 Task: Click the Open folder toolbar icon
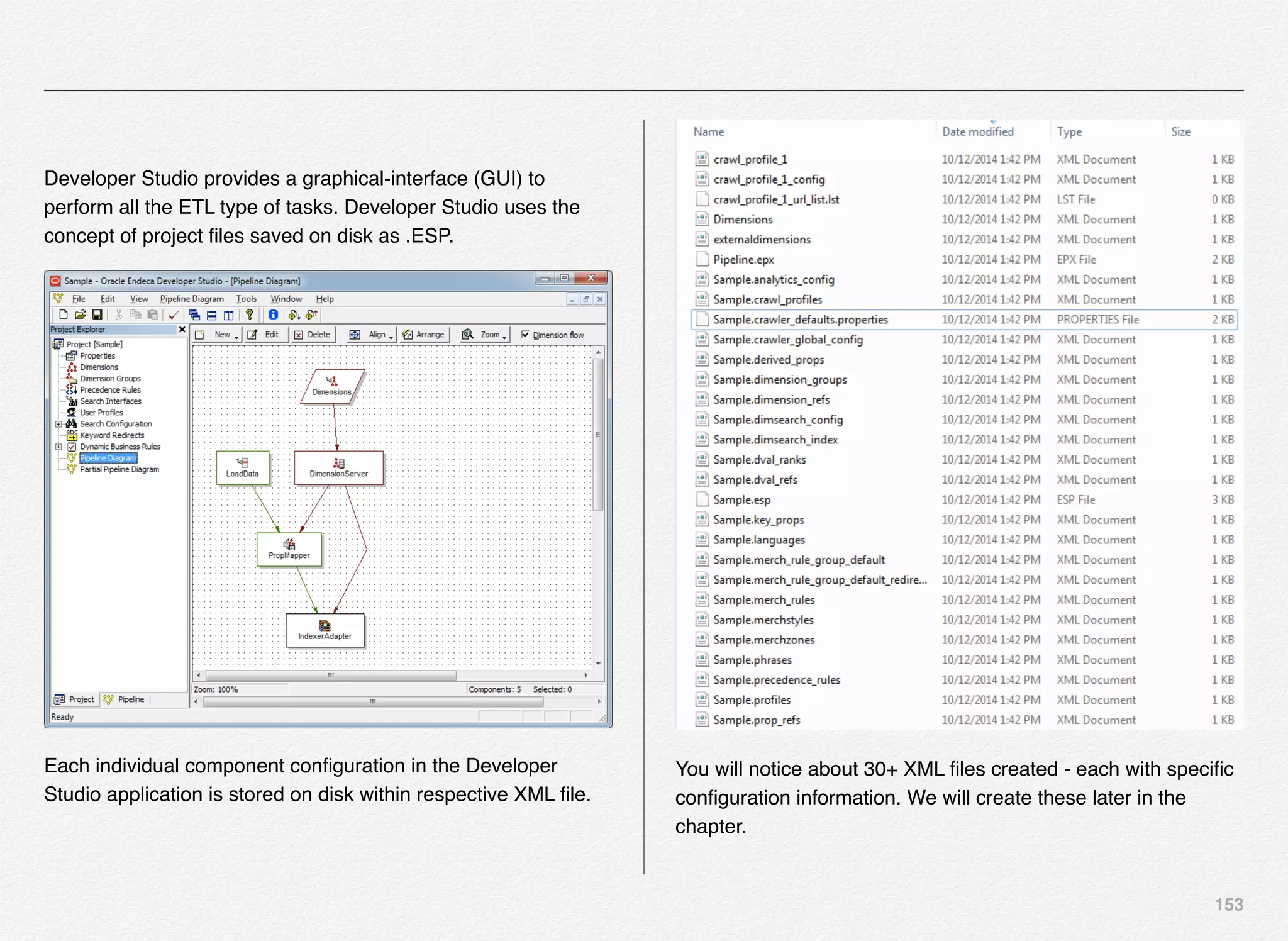80,315
